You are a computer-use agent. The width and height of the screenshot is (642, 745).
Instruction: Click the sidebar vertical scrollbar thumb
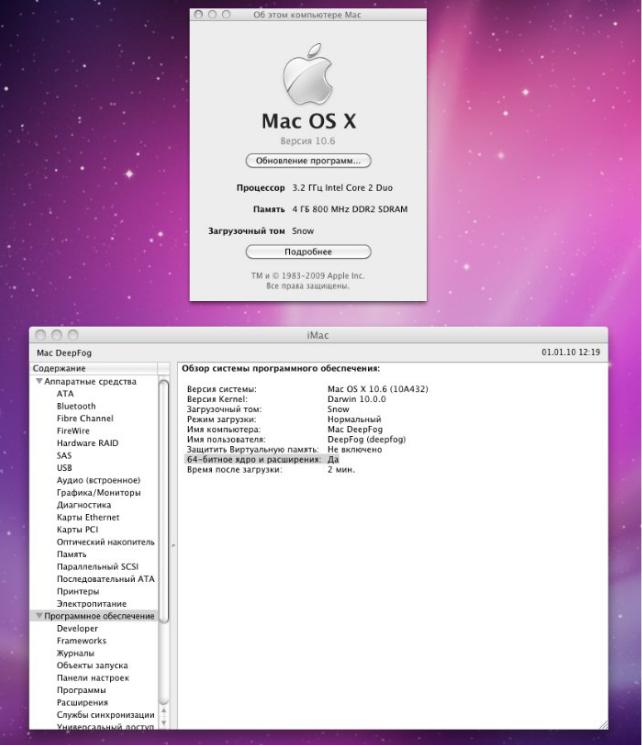click(x=163, y=501)
